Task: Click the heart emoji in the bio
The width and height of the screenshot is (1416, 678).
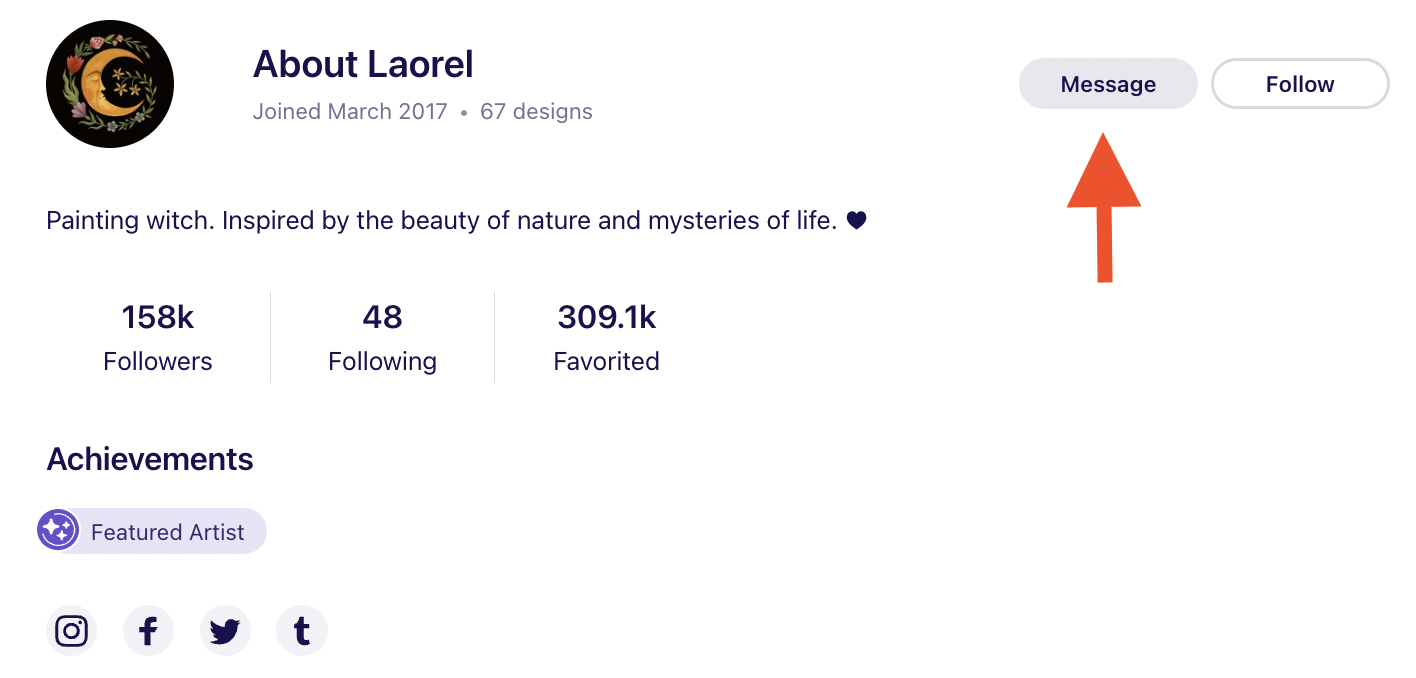Action: 856,220
